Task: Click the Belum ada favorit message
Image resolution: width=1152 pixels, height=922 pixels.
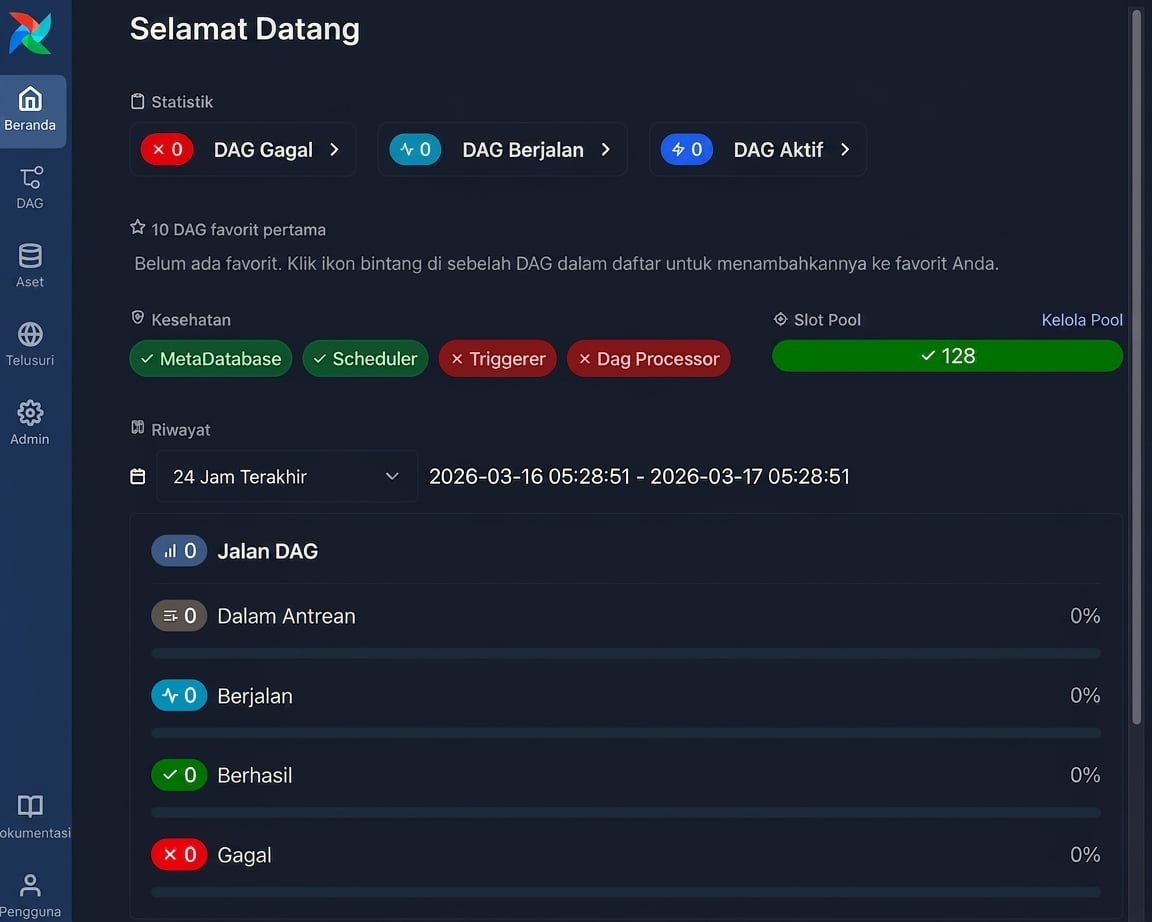Action: click(566, 264)
